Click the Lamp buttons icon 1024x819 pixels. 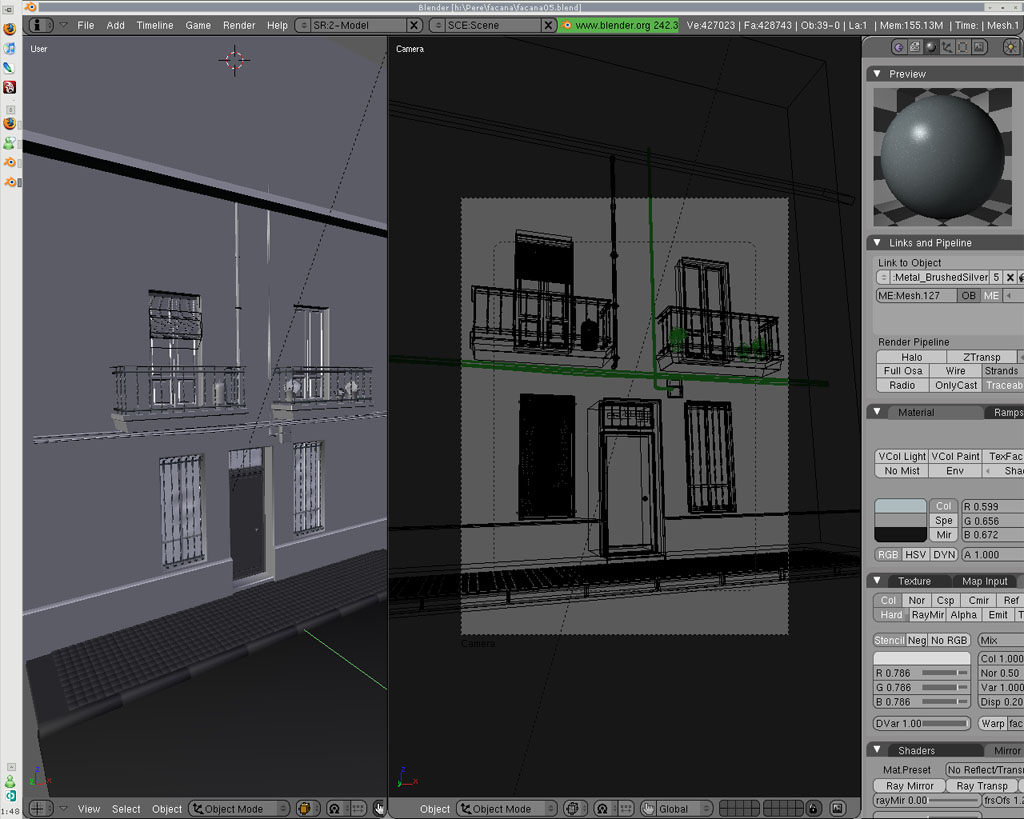pos(1012,47)
